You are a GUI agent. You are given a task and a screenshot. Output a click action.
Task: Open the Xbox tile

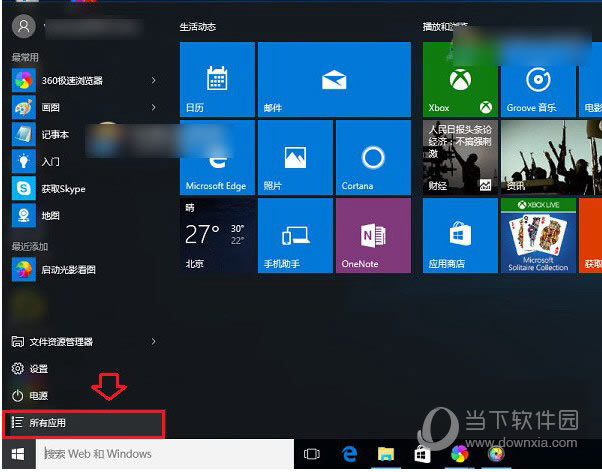click(x=460, y=79)
